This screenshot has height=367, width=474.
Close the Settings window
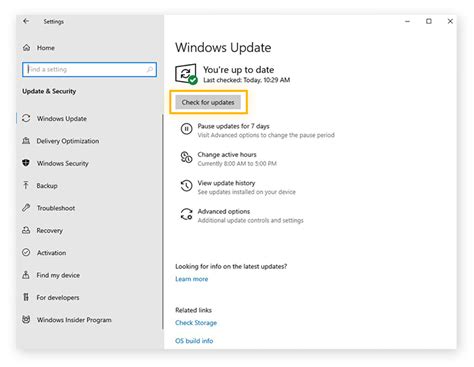click(x=450, y=21)
